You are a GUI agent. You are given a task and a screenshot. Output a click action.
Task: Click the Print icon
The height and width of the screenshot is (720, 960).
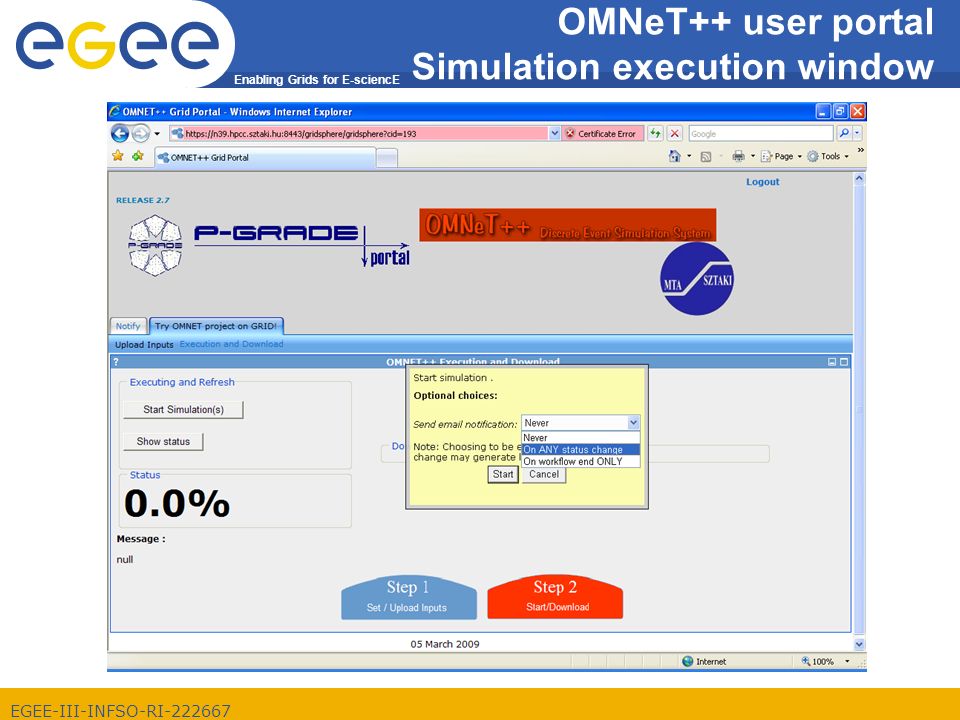tap(738, 156)
